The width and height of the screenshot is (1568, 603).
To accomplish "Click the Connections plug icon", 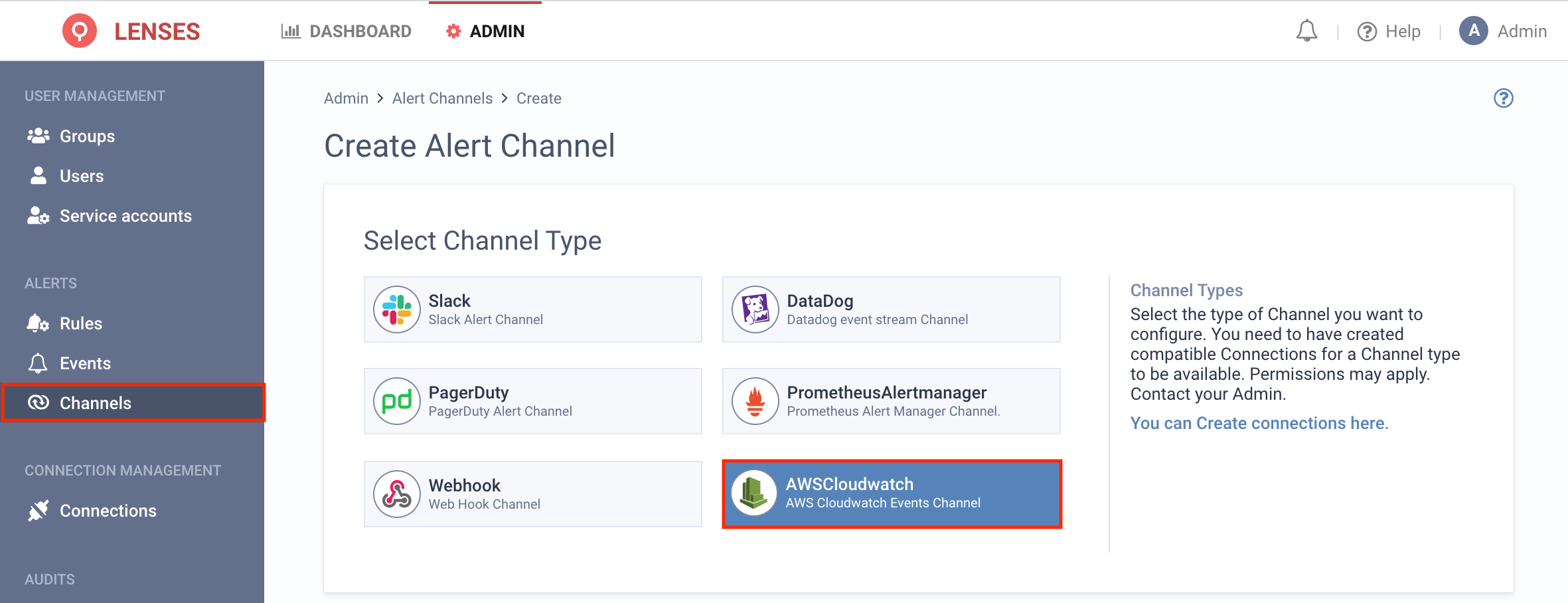I will 39,510.
